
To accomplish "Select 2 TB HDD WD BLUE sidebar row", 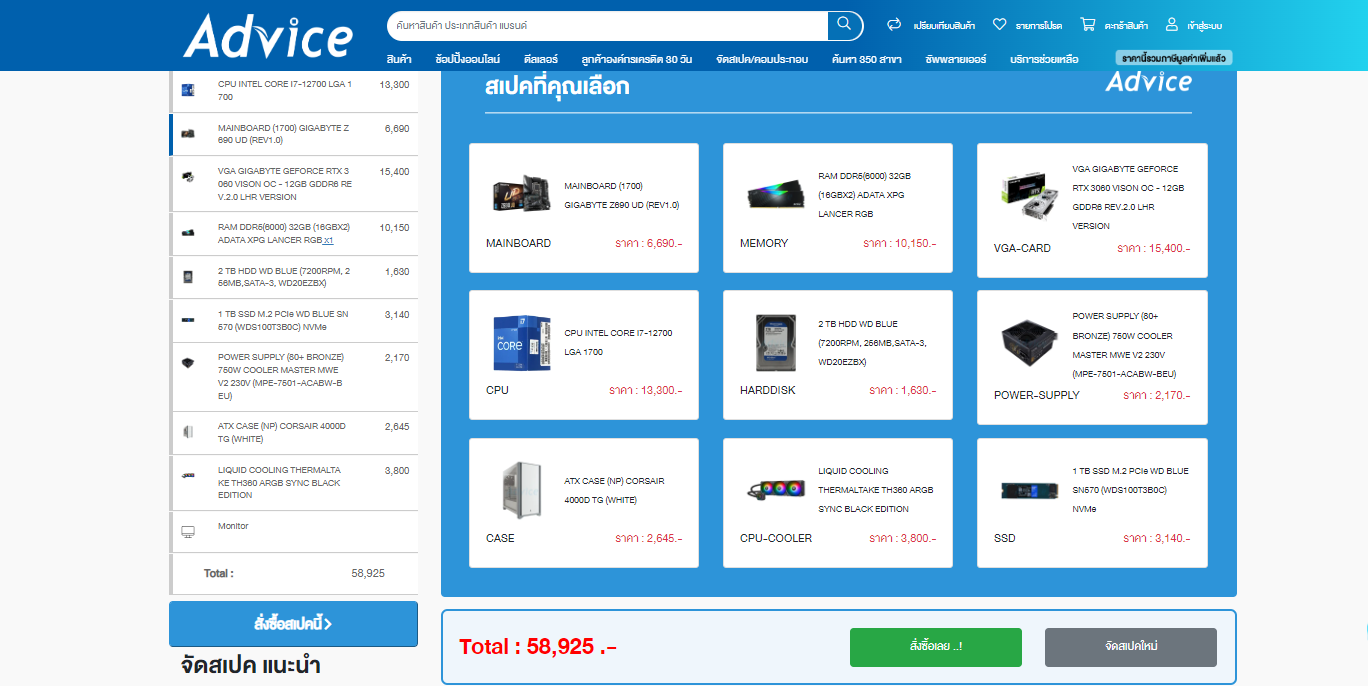I will (294, 277).
